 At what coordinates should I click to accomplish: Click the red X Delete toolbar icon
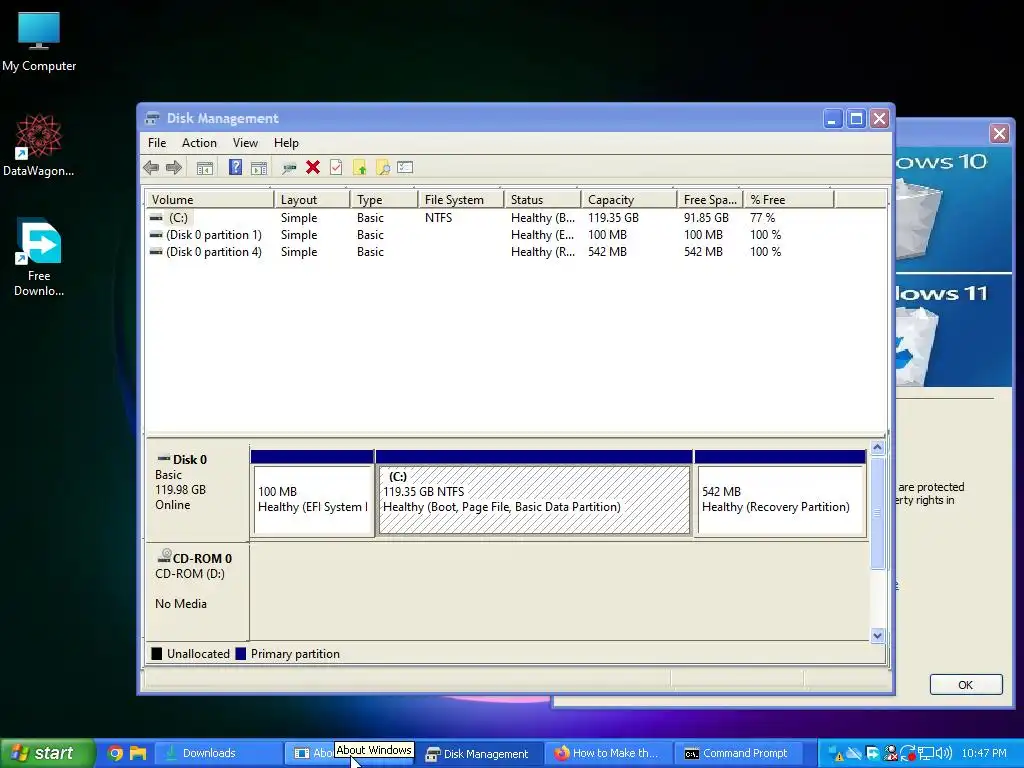(313, 167)
